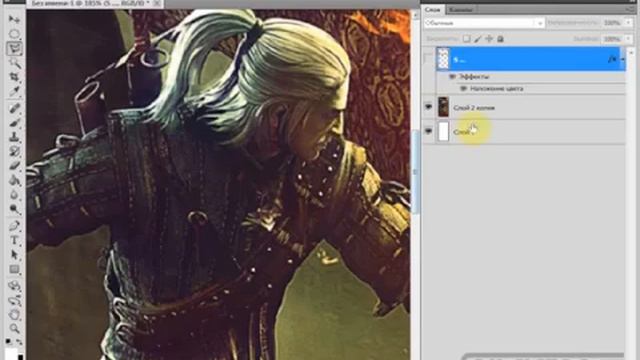Open the Обычные blend mode dropdown
Viewport: 640px width, 360px height.
(484, 23)
